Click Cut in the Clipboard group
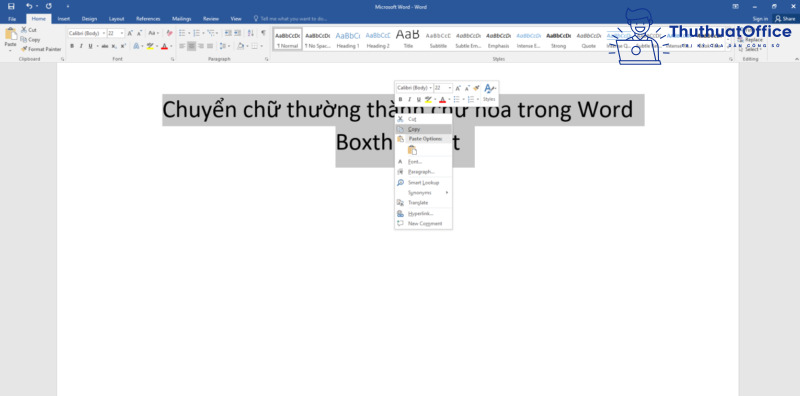 point(29,30)
